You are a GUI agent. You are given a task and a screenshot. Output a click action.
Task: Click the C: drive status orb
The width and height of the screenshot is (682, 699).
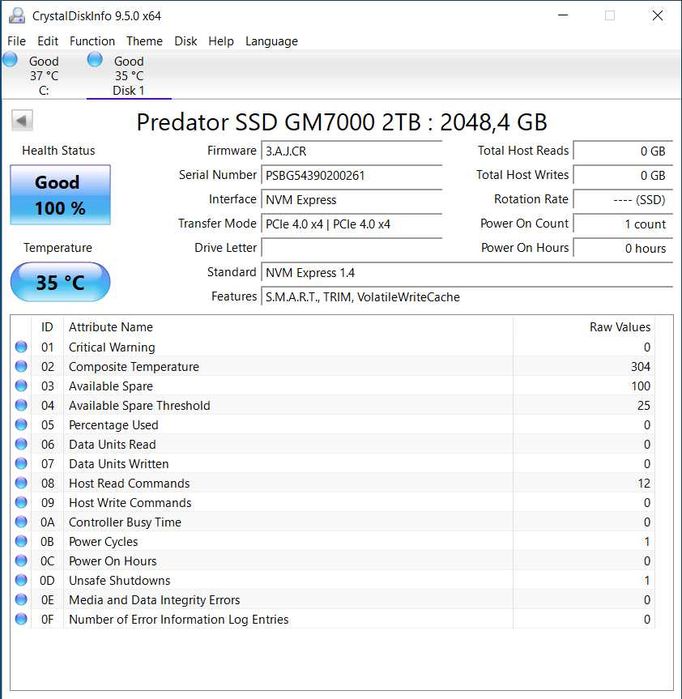tap(10, 59)
